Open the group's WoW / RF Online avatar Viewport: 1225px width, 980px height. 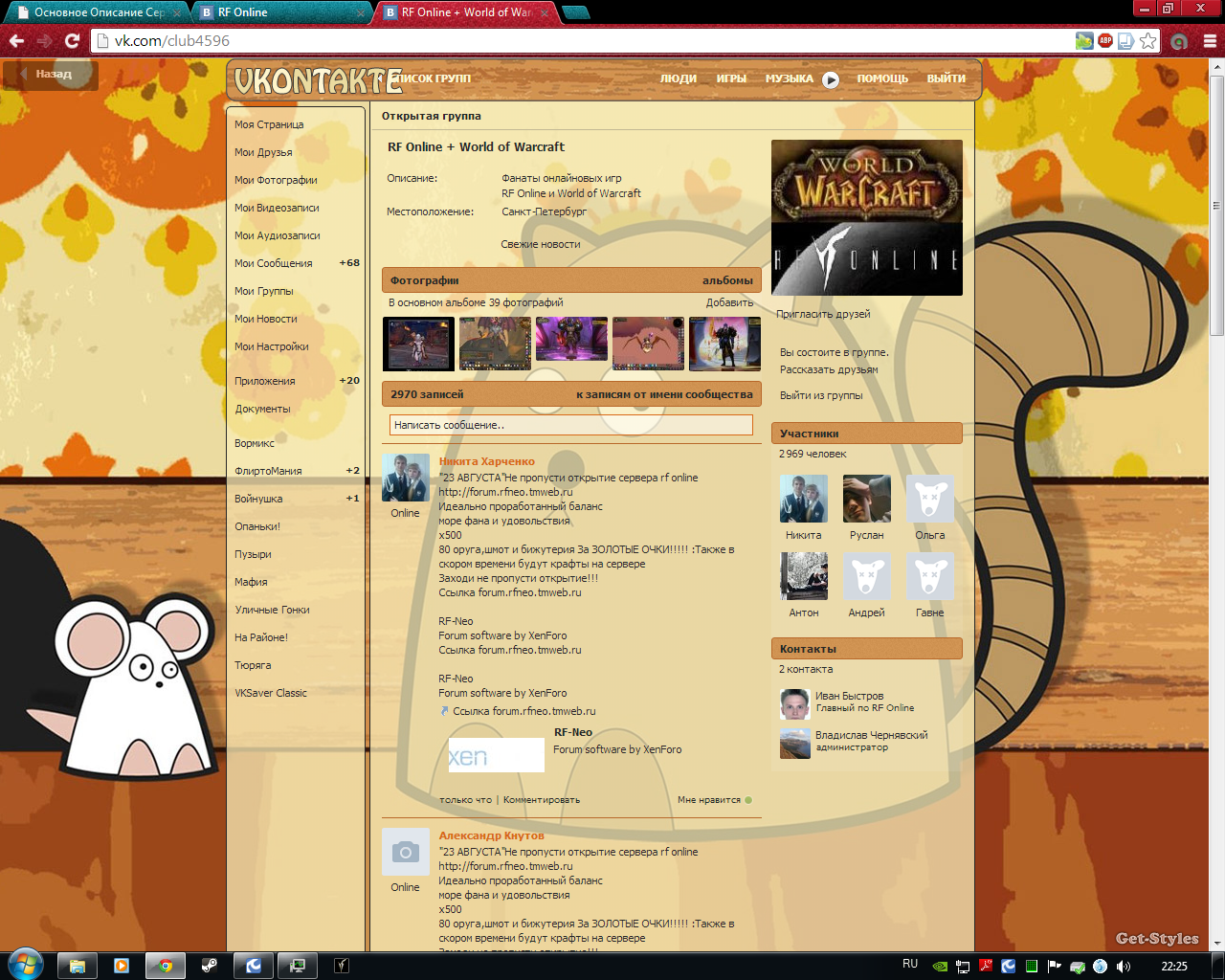(867, 217)
